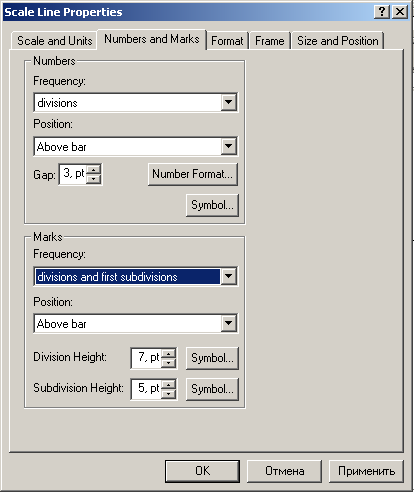Open the Format tab
Screen dimensions: 414x492
click(227, 41)
